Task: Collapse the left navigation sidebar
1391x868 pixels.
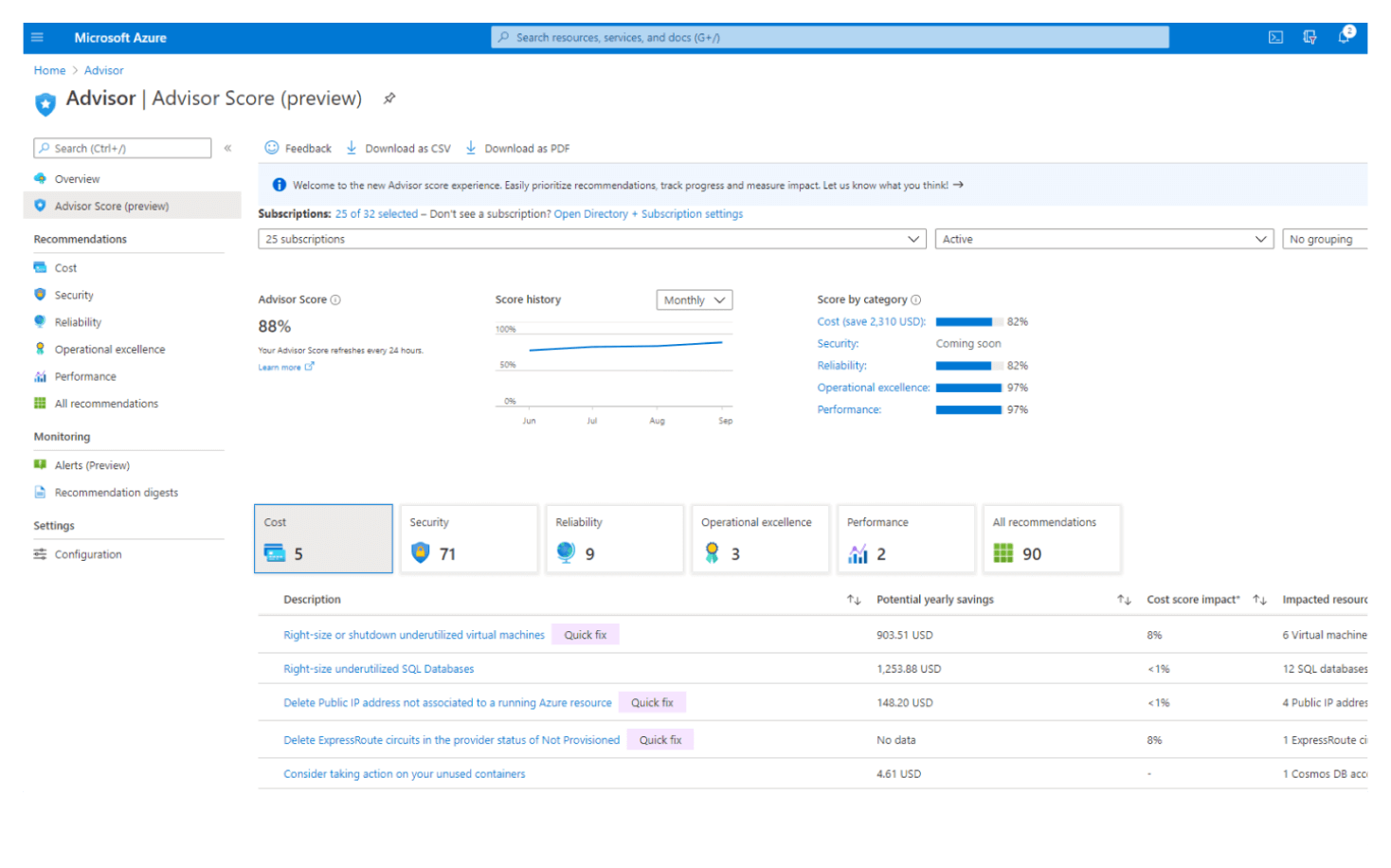Action: (227, 148)
